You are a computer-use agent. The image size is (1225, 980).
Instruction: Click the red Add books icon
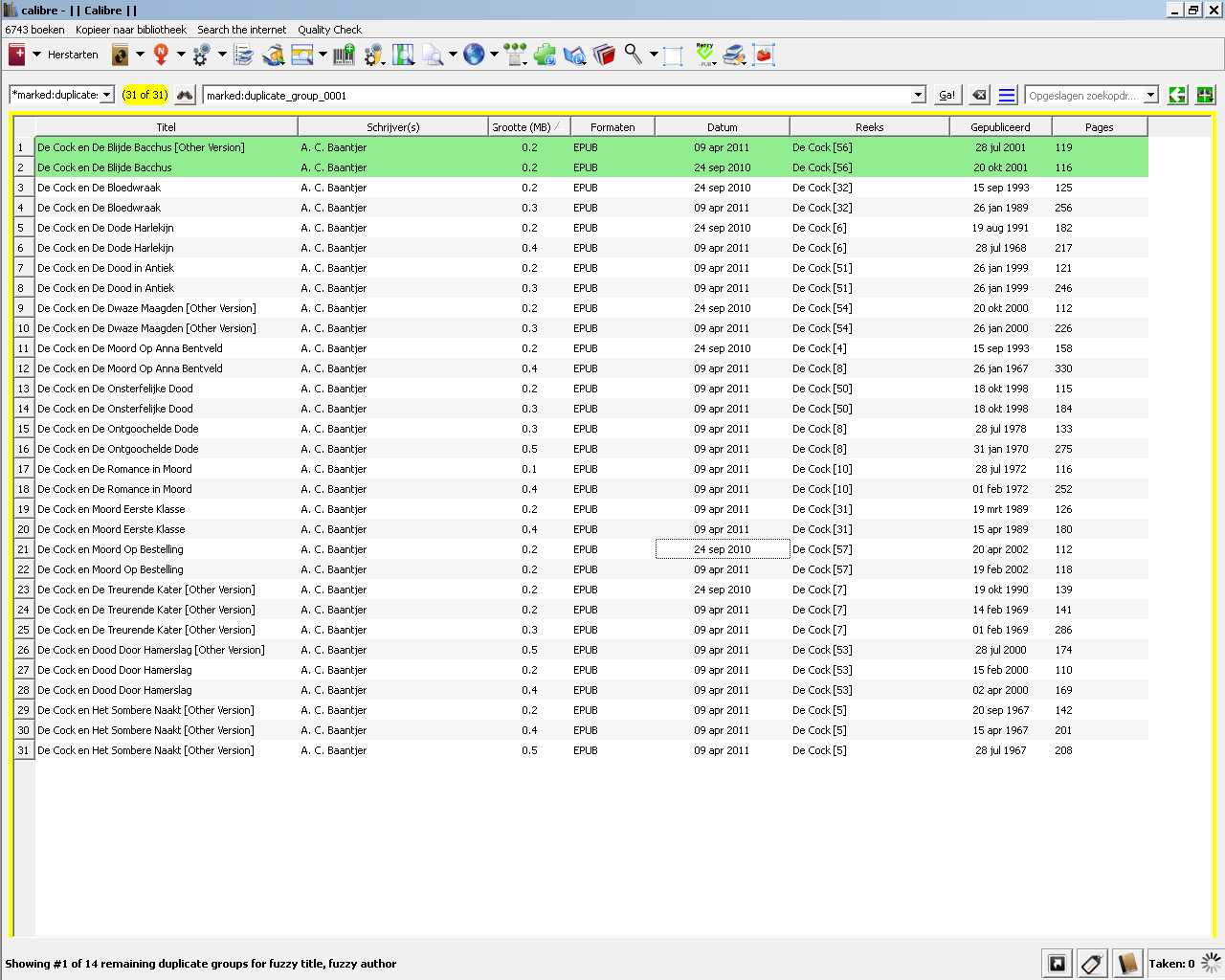click(x=16, y=55)
